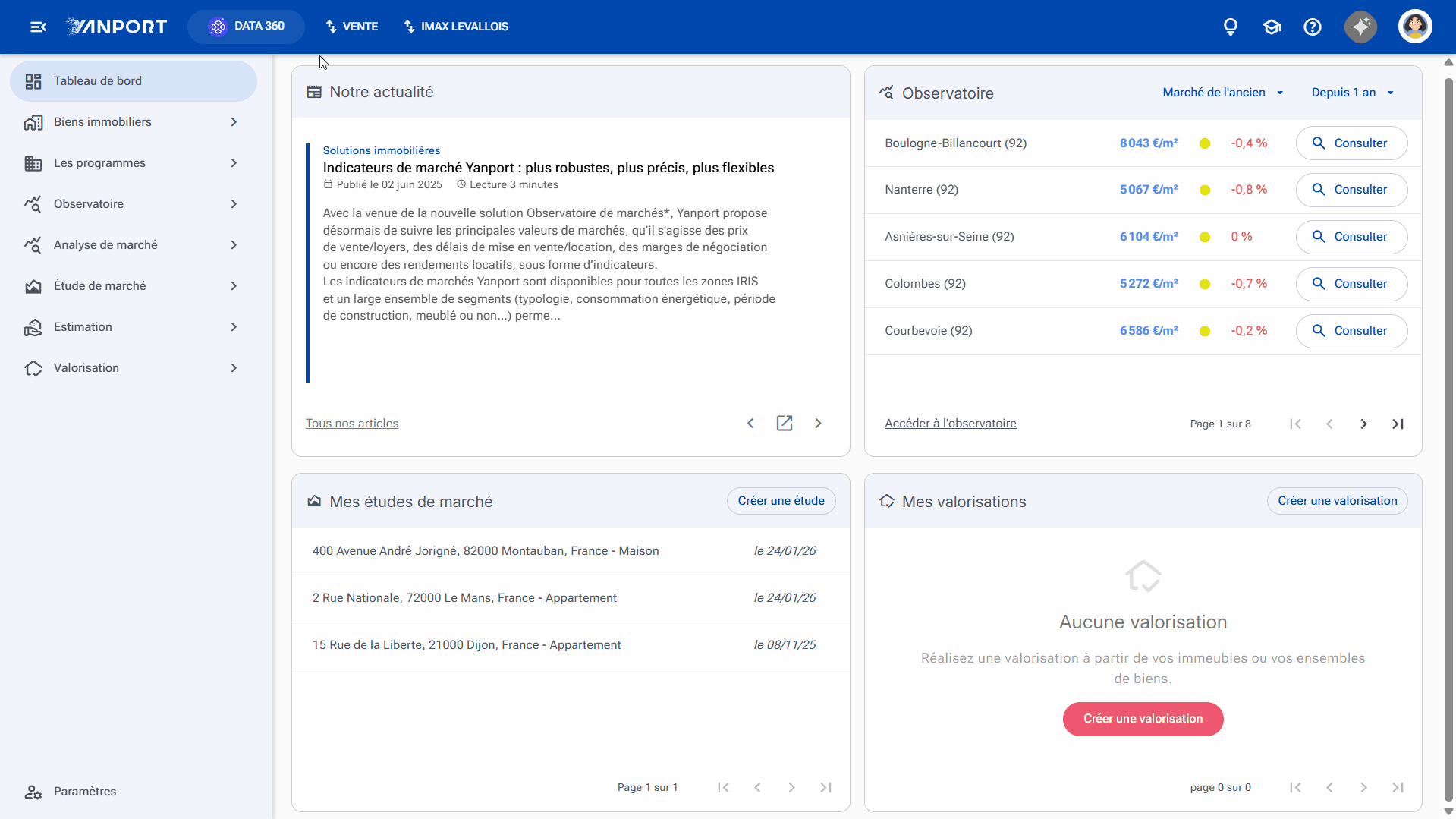Go to next news article
Image resolution: width=1456 pixels, height=819 pixels.
(819, 424)
